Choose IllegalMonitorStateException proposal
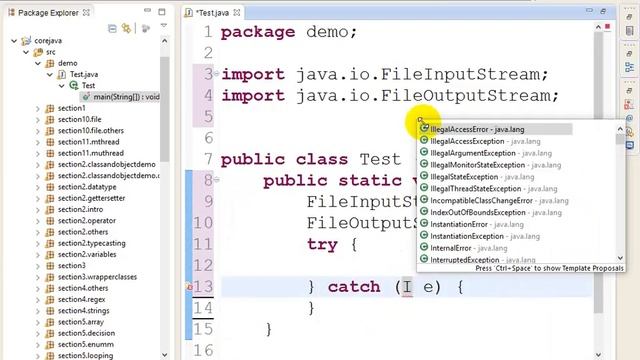Image resolution: width=640 pixels, height=360 pixels. click(496, 165)
